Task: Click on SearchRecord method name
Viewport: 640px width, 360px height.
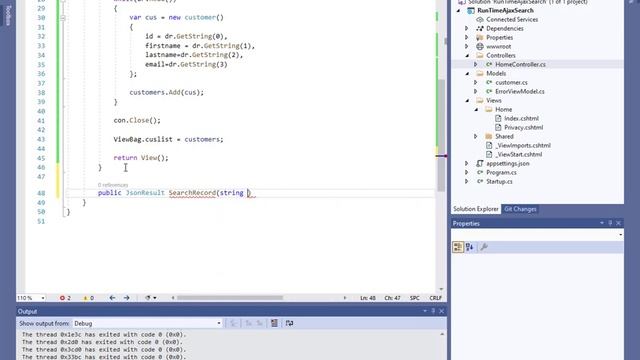Action: click(x=192, y=193)
